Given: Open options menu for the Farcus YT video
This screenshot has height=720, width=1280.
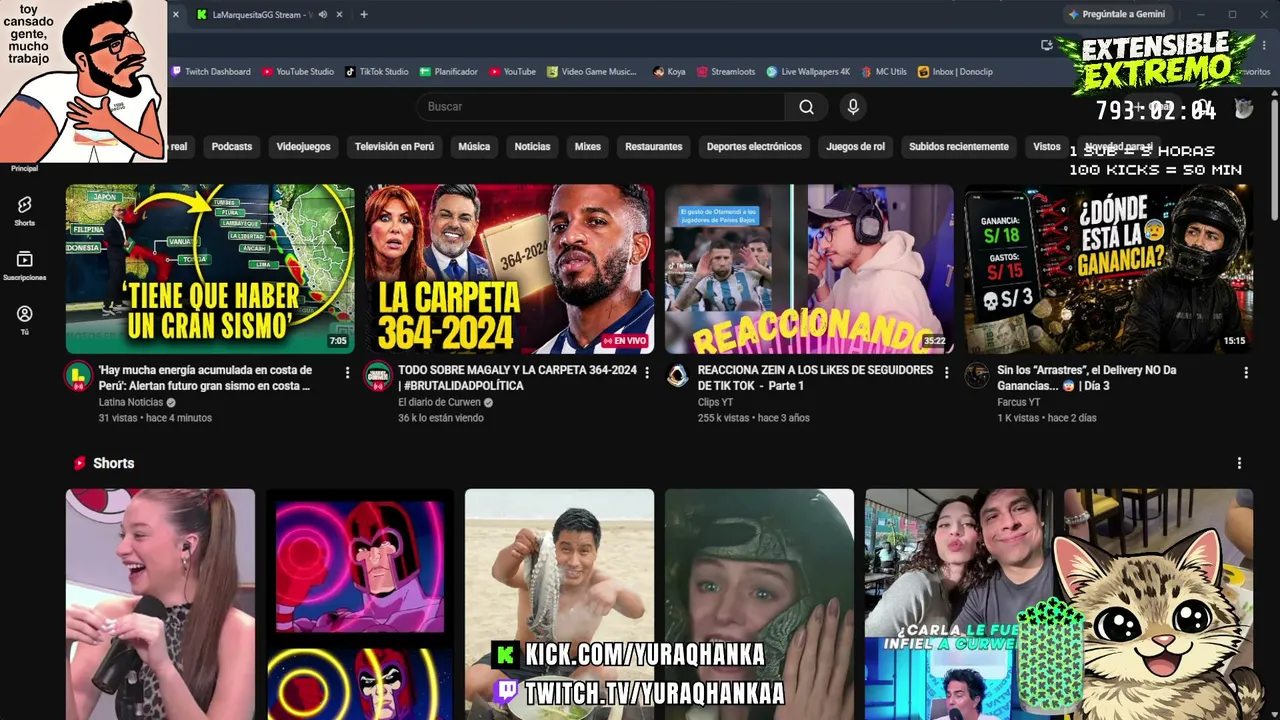Looking at the screenshot, I should (x=1246, y=372).
